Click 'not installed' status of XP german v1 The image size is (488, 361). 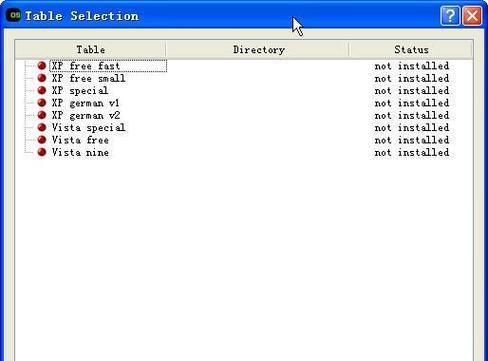[x=412, y=103]
